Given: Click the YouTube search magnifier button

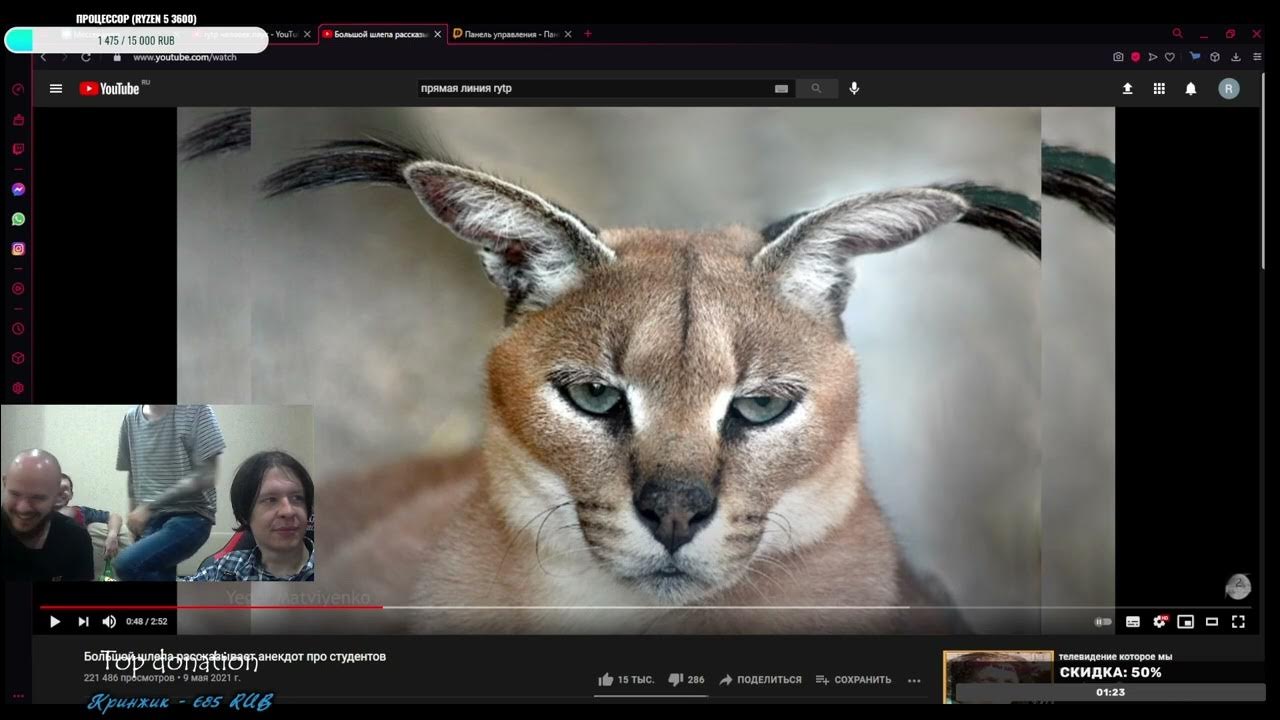Looking at the screenshot, I should [816, 89].
